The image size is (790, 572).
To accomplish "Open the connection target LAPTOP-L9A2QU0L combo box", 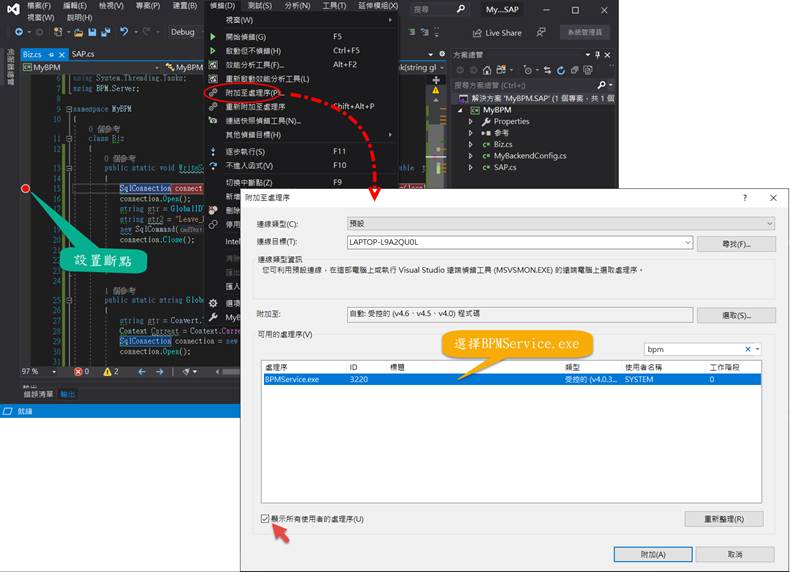I will click(520, 242).
